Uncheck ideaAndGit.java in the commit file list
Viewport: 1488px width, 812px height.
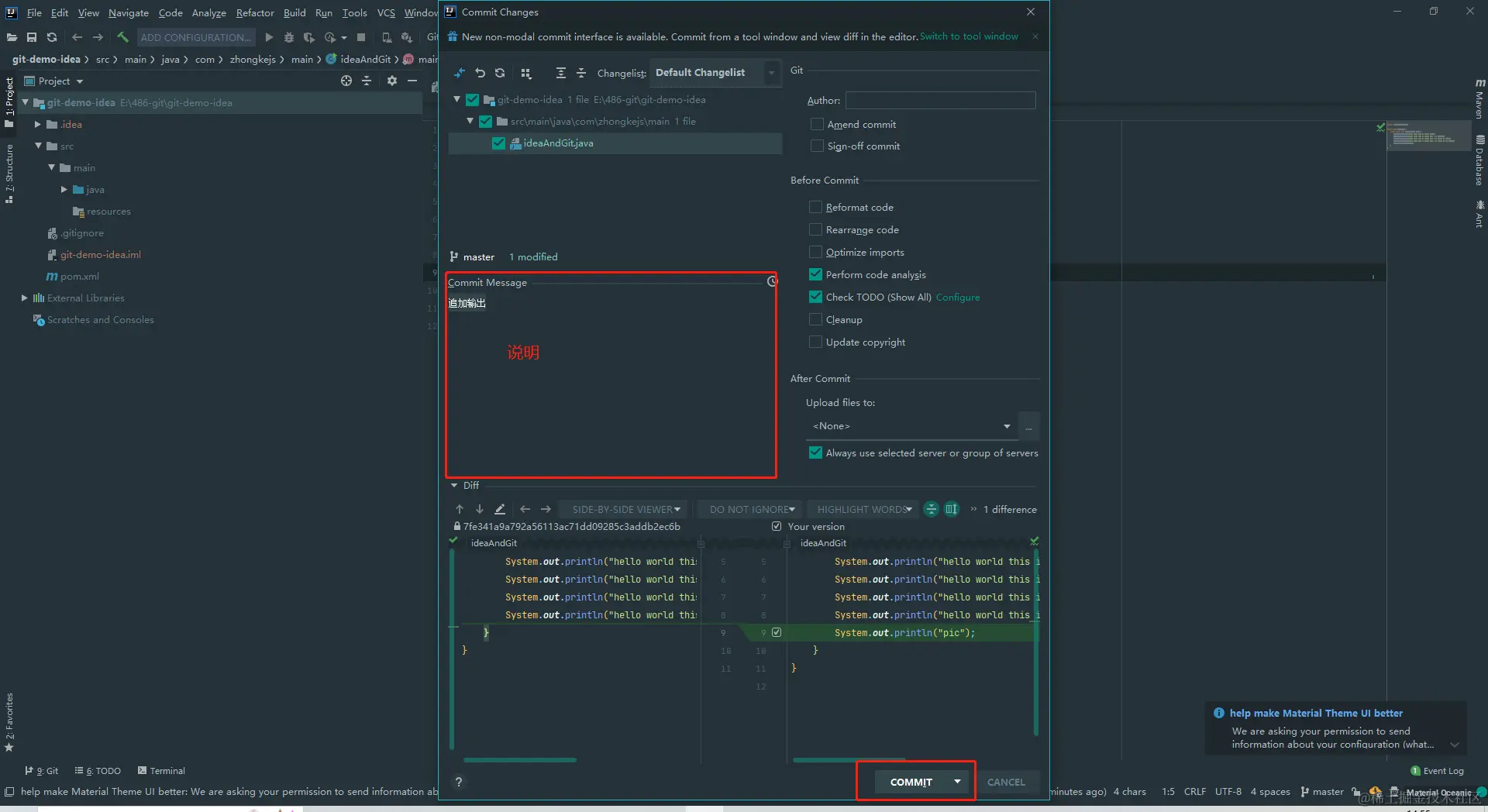pyautogui.click(x=498, y=143)
